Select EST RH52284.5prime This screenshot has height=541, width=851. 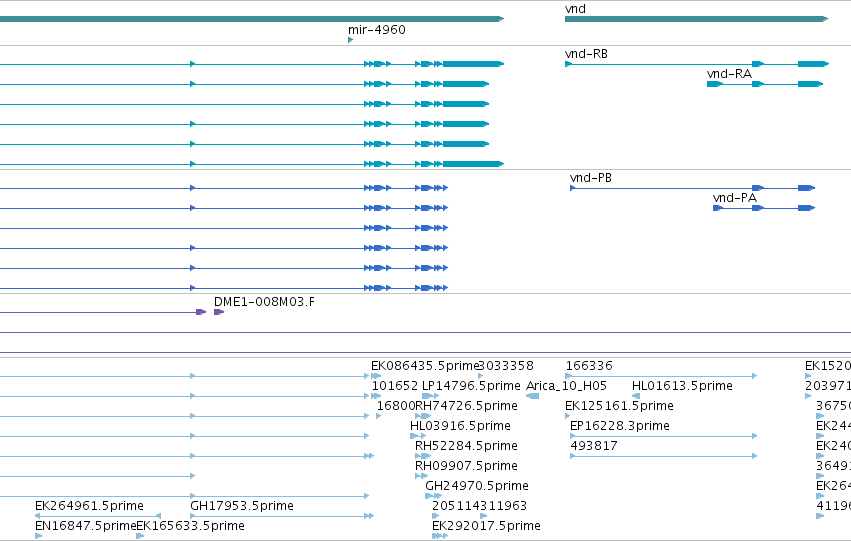click(423, 456)
